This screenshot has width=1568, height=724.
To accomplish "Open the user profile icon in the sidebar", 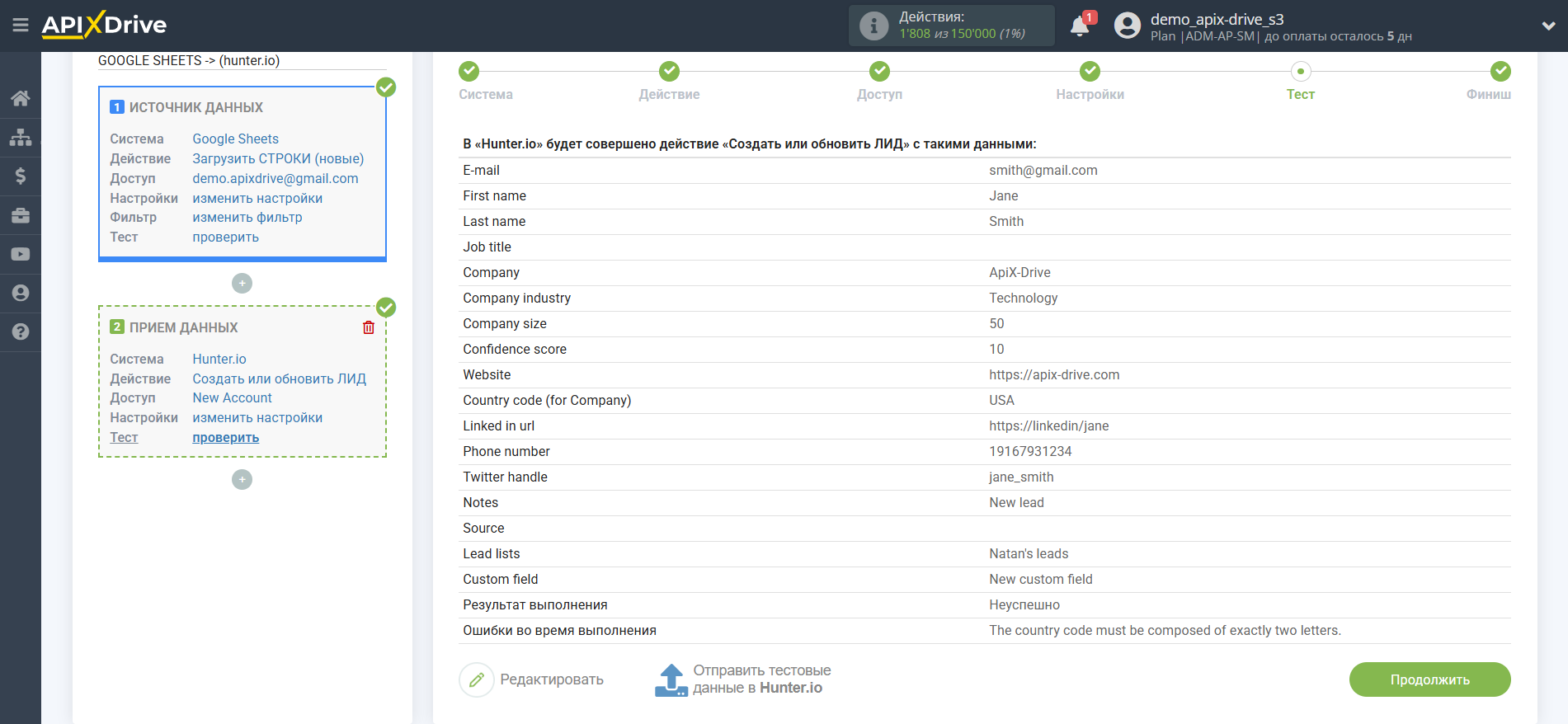I will pos(21,294).
